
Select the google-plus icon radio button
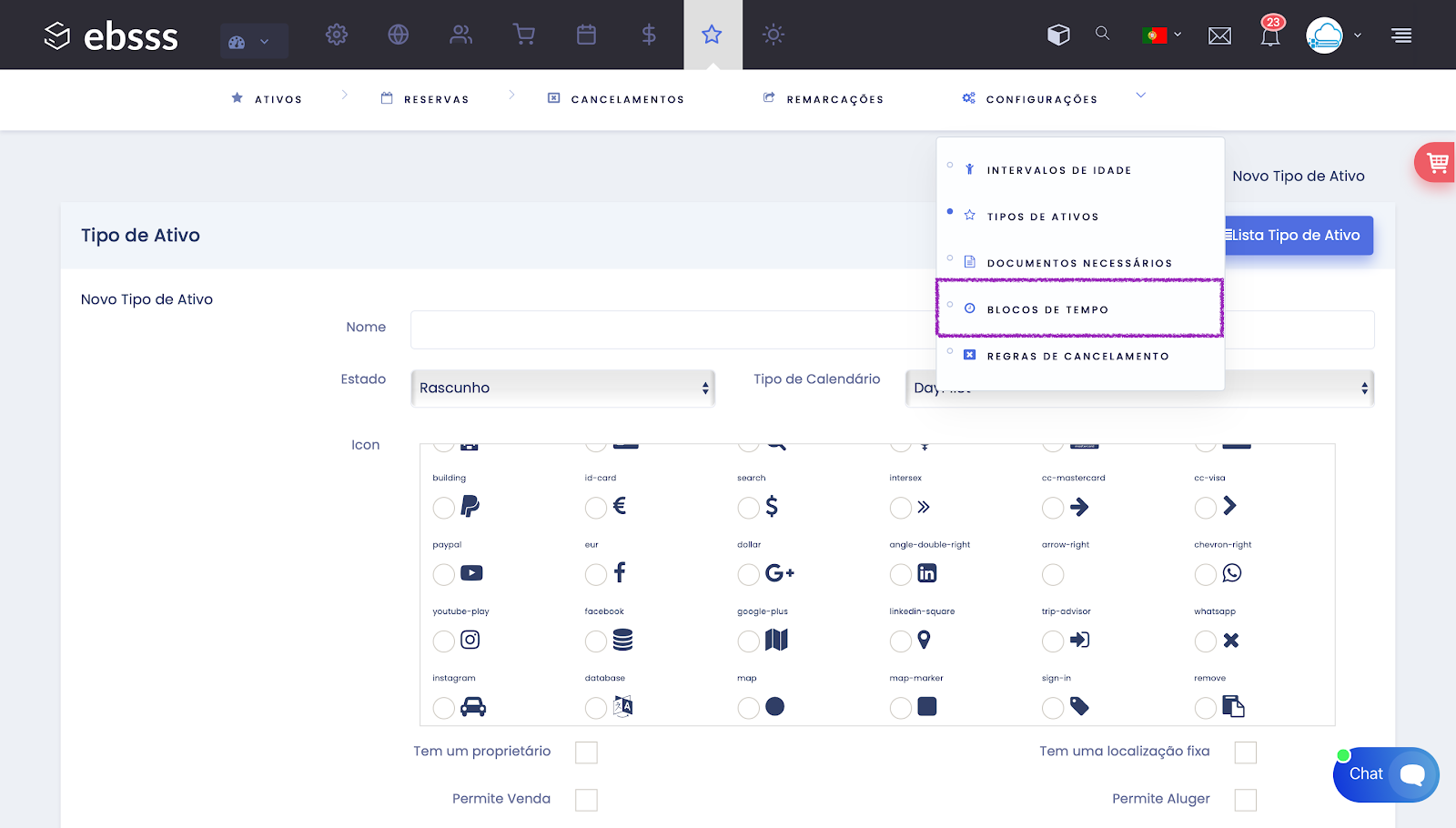pyautogui.click(x=749, y=575)
